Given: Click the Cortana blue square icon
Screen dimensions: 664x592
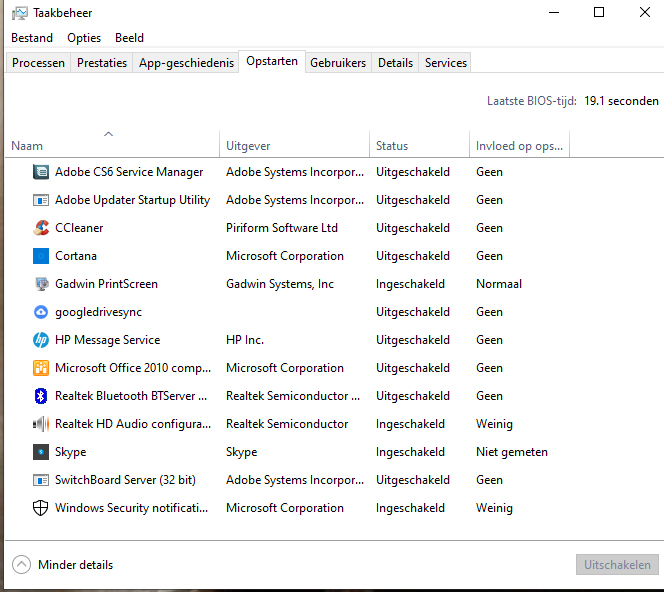Looking at the screenshot, I should [41, 256].
